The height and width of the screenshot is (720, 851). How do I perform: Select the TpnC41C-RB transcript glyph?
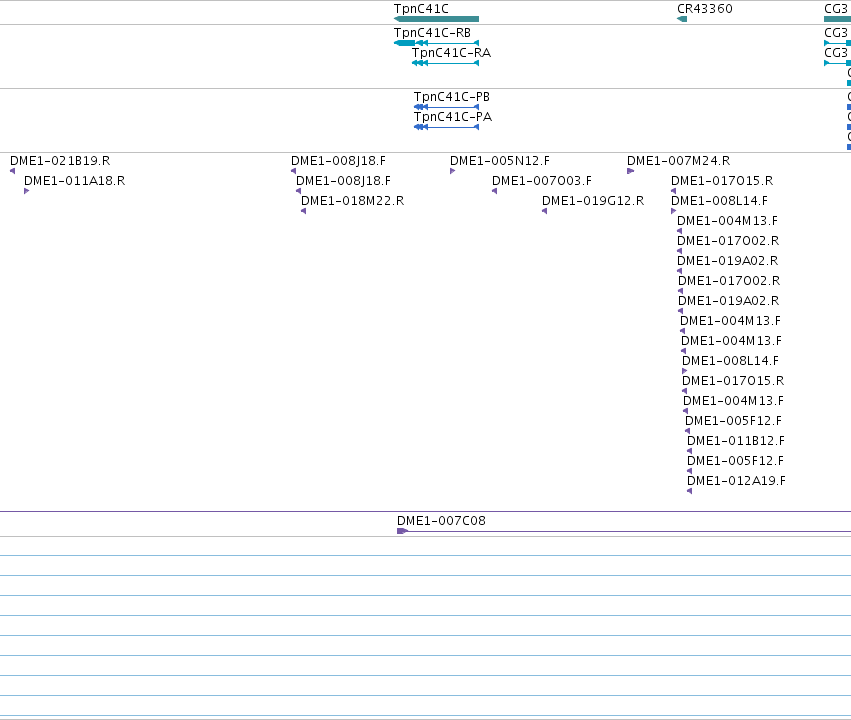click(x=436, y=43)
